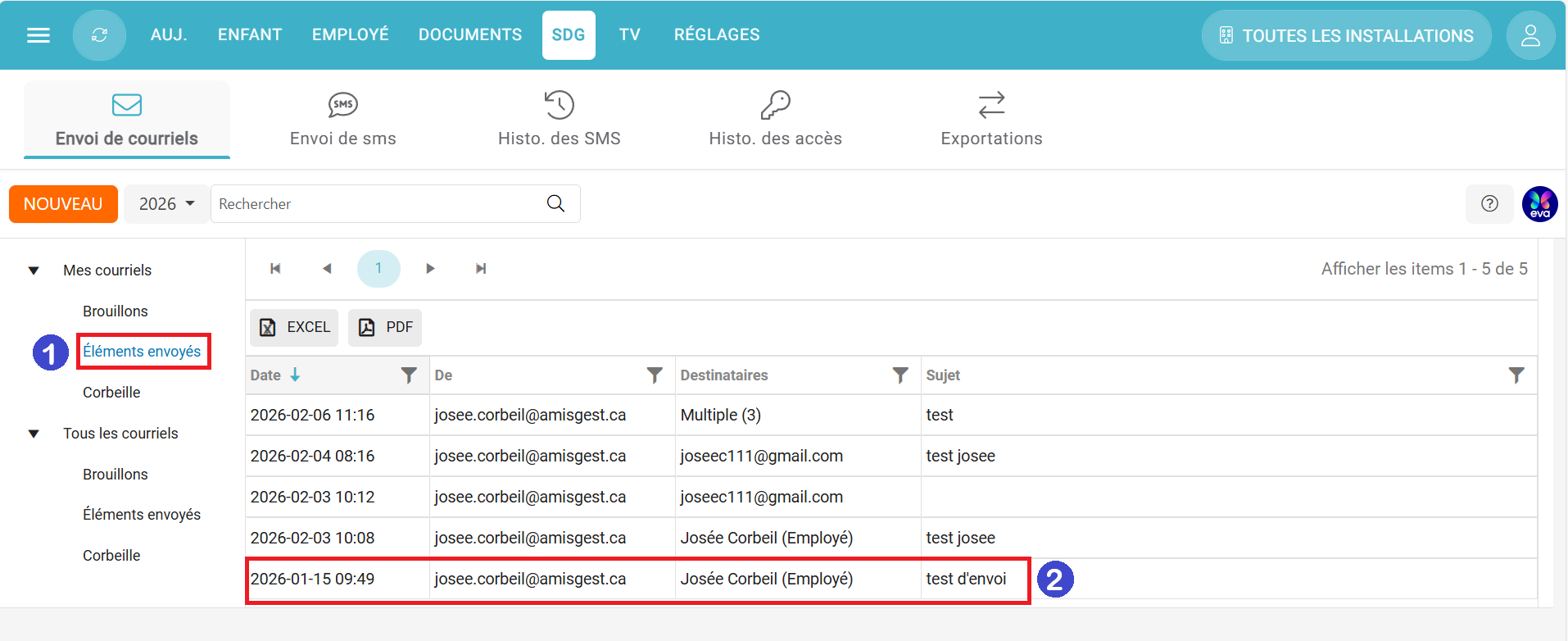Image resolution: width=1568 pixels, height=641 pixels.
Task: Click the NOUVEAU button
Action: tap(63, 204)
